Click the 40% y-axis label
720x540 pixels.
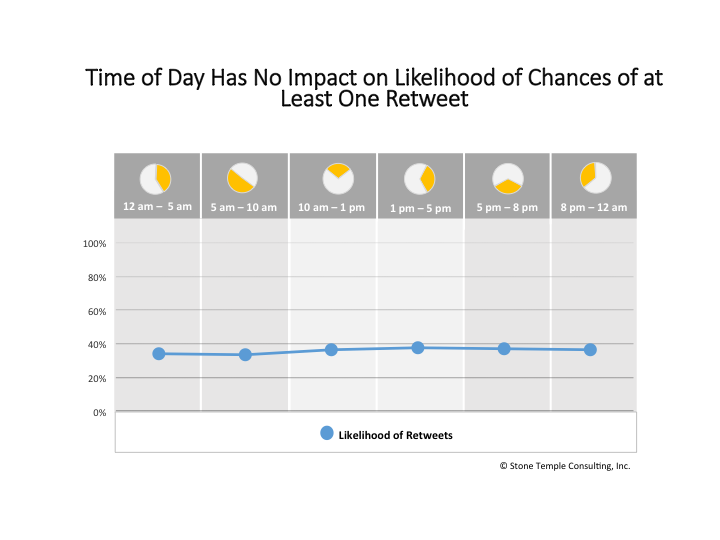[95, 345]
